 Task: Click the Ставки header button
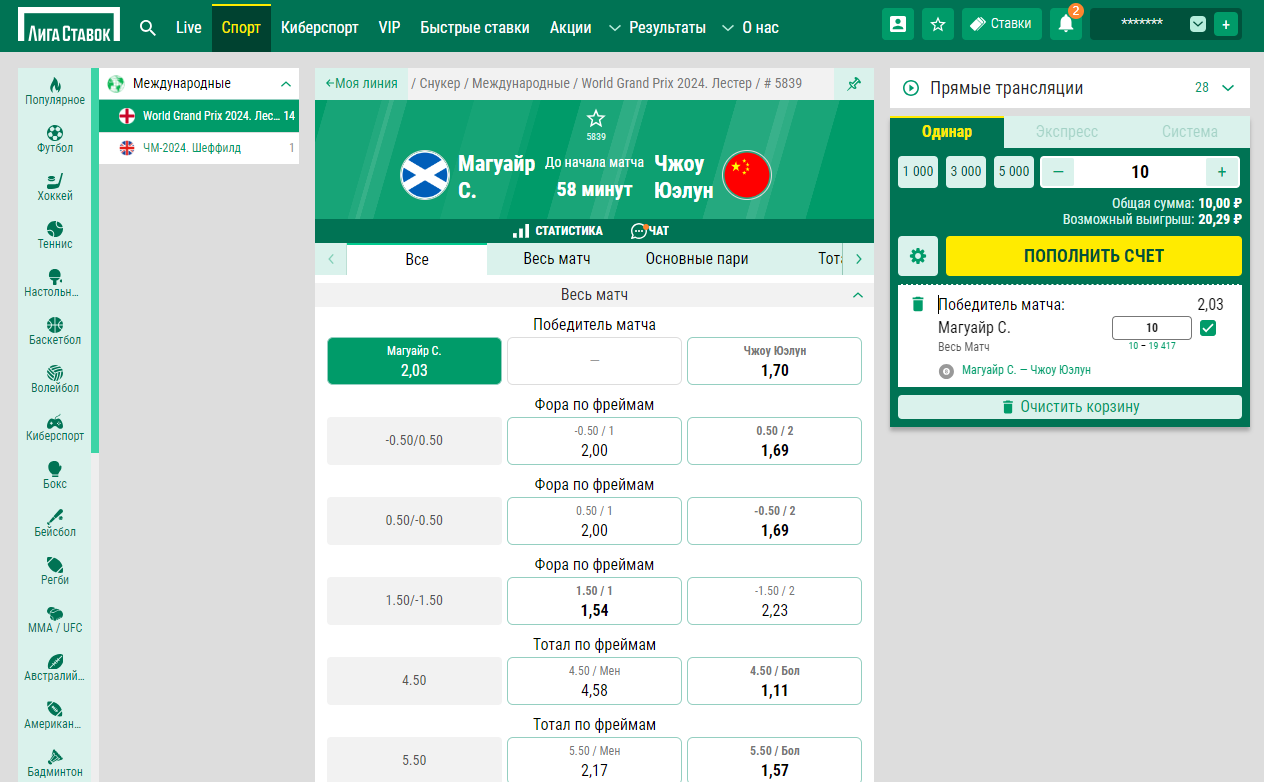click(1002, 24)
